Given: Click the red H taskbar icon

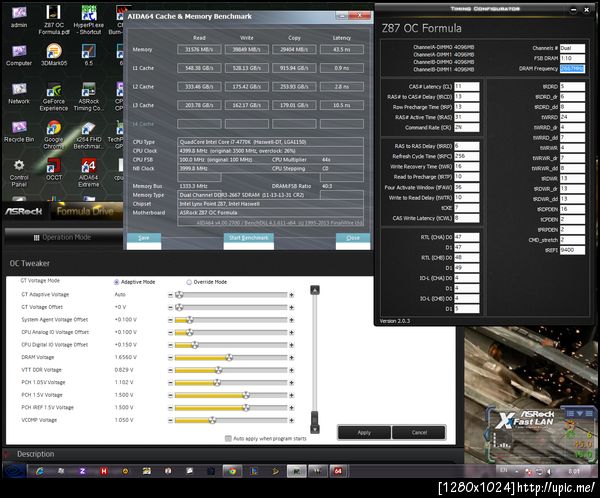Looking at the screenshot, I should click(104, 471).
